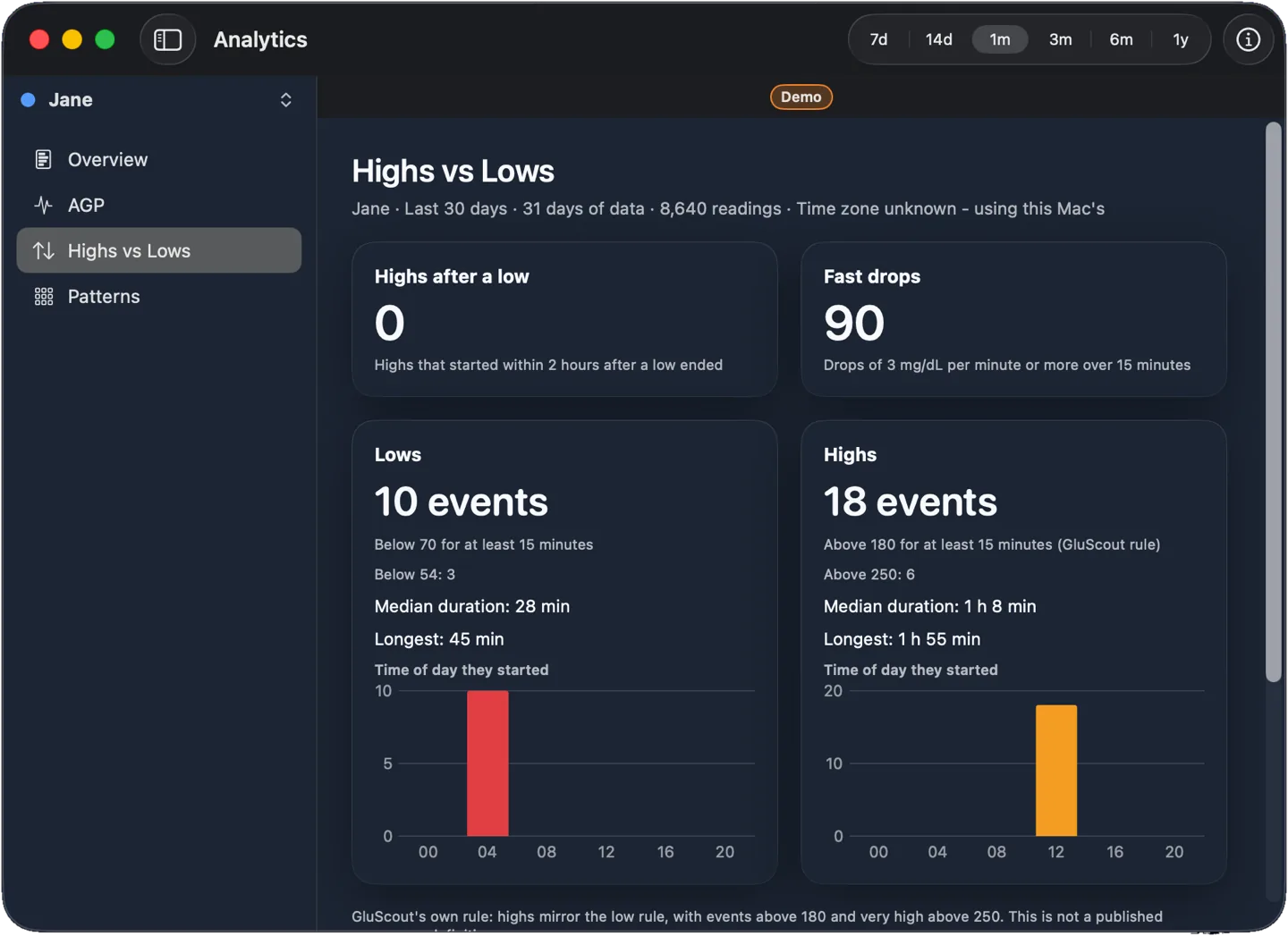The image size is (1288, 936).
Task: Click the Lows card title
Action: pyautogui.click(x=397, y=454)
